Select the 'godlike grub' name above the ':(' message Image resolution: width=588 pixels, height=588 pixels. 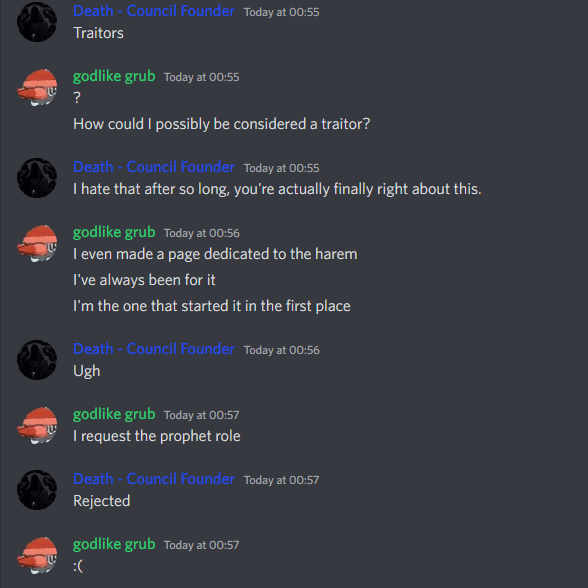point(114,544)
